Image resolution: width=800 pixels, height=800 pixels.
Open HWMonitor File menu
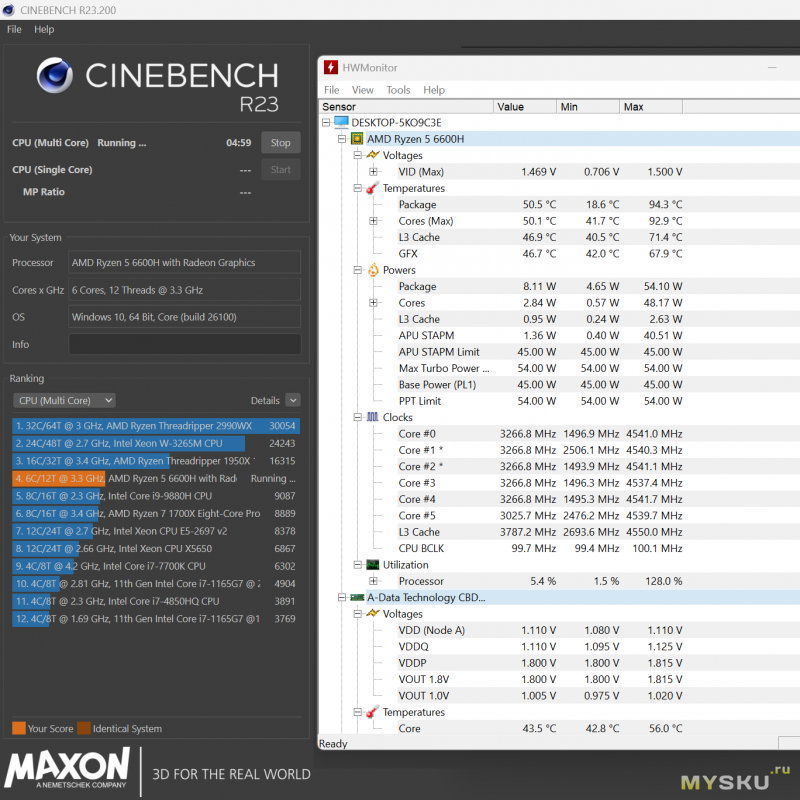pos(332,90)
